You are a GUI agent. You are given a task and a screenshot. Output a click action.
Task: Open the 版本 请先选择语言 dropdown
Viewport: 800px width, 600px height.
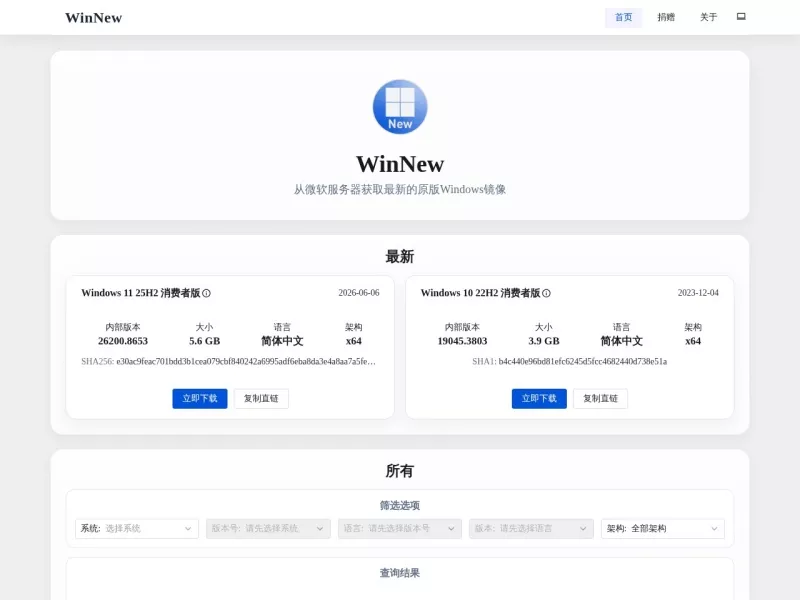[531, 529]
